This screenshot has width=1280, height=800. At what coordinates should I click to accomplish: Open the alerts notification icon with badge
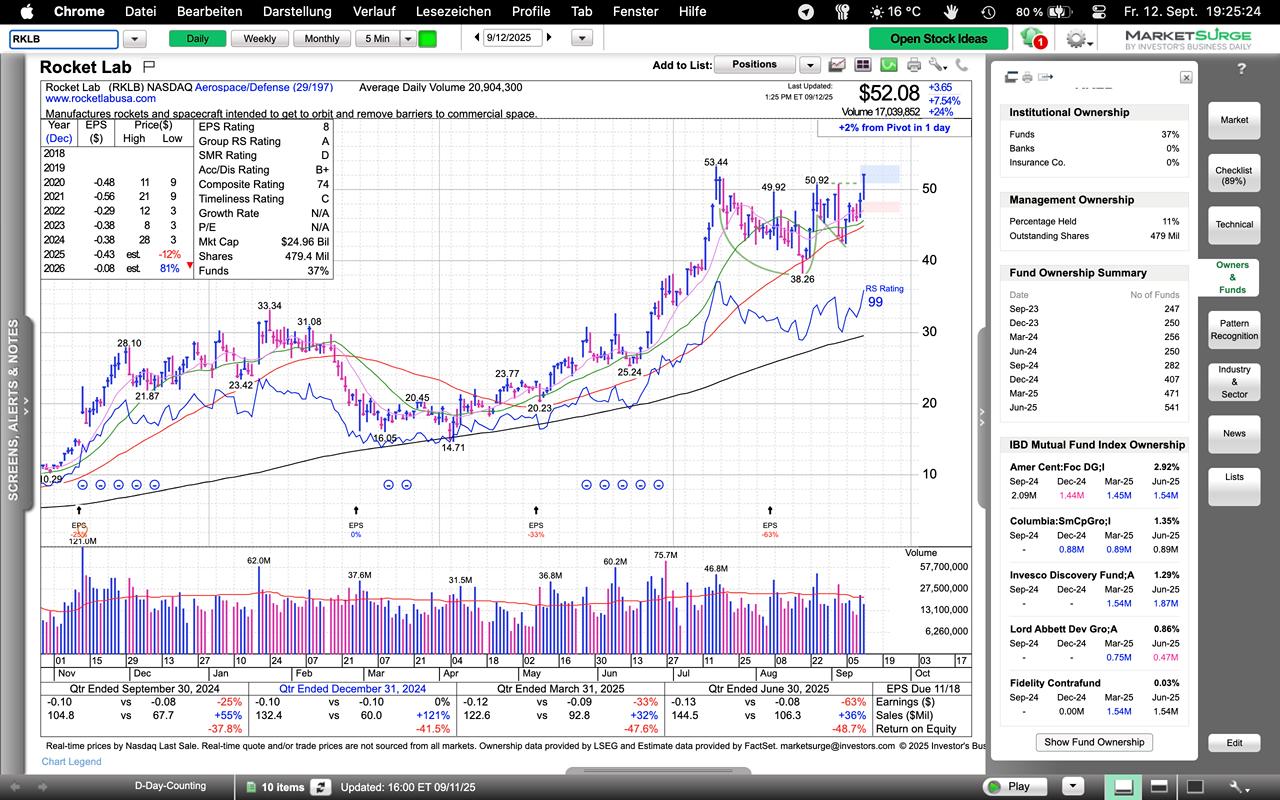[1032, 39]
